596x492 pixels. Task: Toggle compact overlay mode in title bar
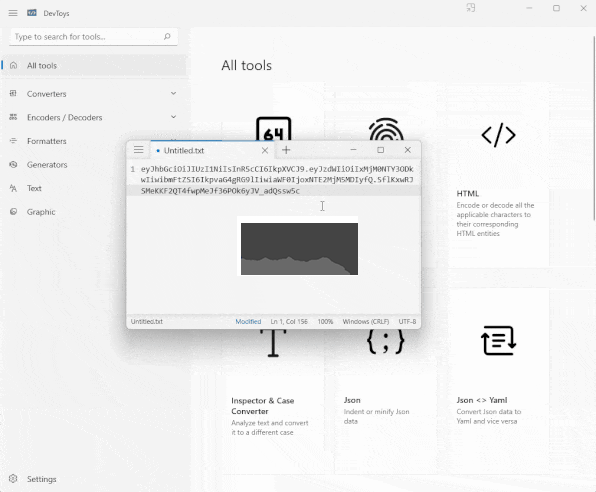coord(471,8)
